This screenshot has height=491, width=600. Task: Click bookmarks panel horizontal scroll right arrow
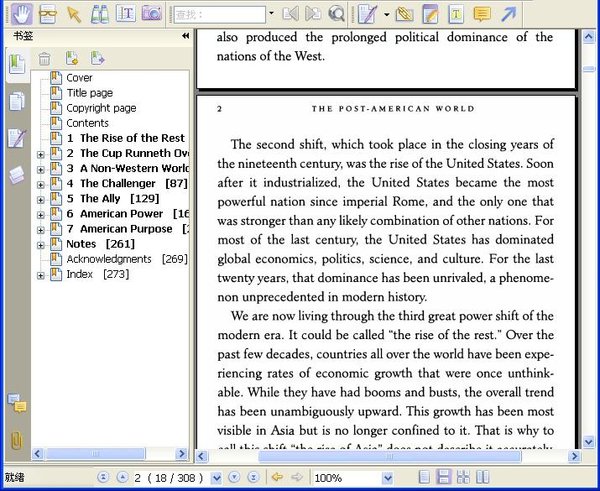click(182, 454)
